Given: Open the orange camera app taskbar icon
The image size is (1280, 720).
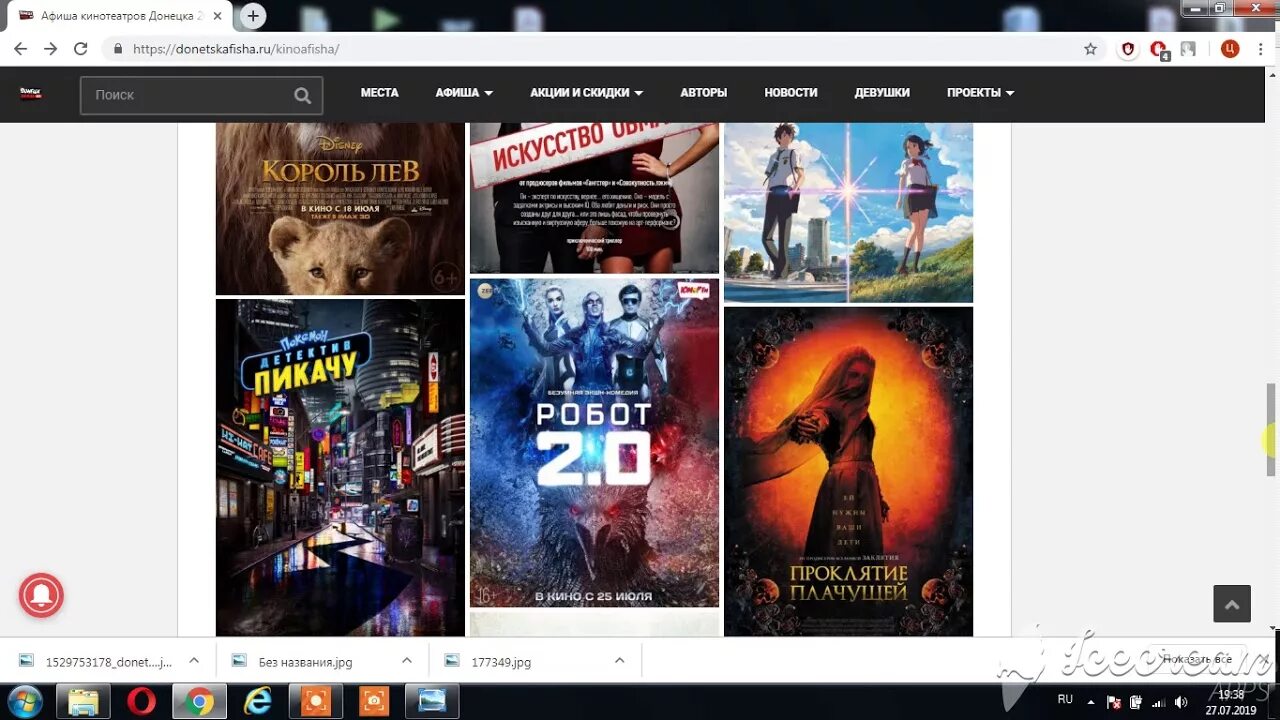Looking at the screenshot, I should tap(374, 701).
